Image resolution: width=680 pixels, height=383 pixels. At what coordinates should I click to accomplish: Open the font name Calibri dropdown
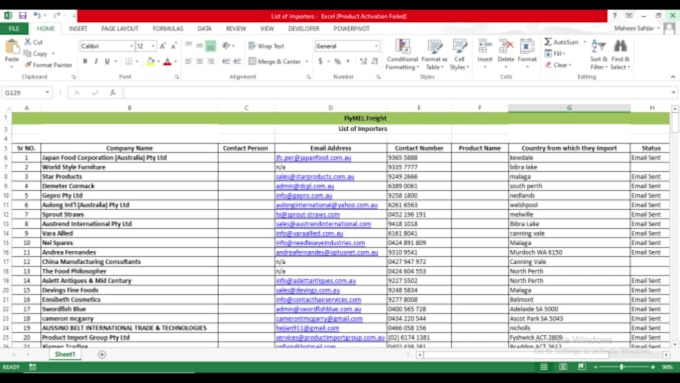(x=131, y=46)
